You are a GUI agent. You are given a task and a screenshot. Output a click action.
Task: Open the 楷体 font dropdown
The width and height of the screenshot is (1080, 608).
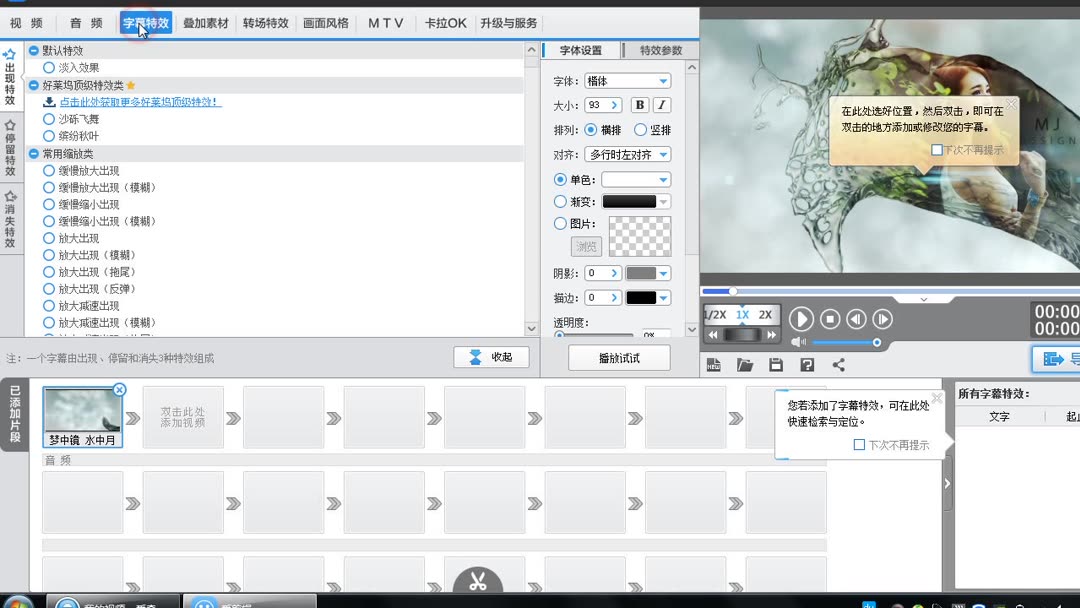tap(628, 80)
